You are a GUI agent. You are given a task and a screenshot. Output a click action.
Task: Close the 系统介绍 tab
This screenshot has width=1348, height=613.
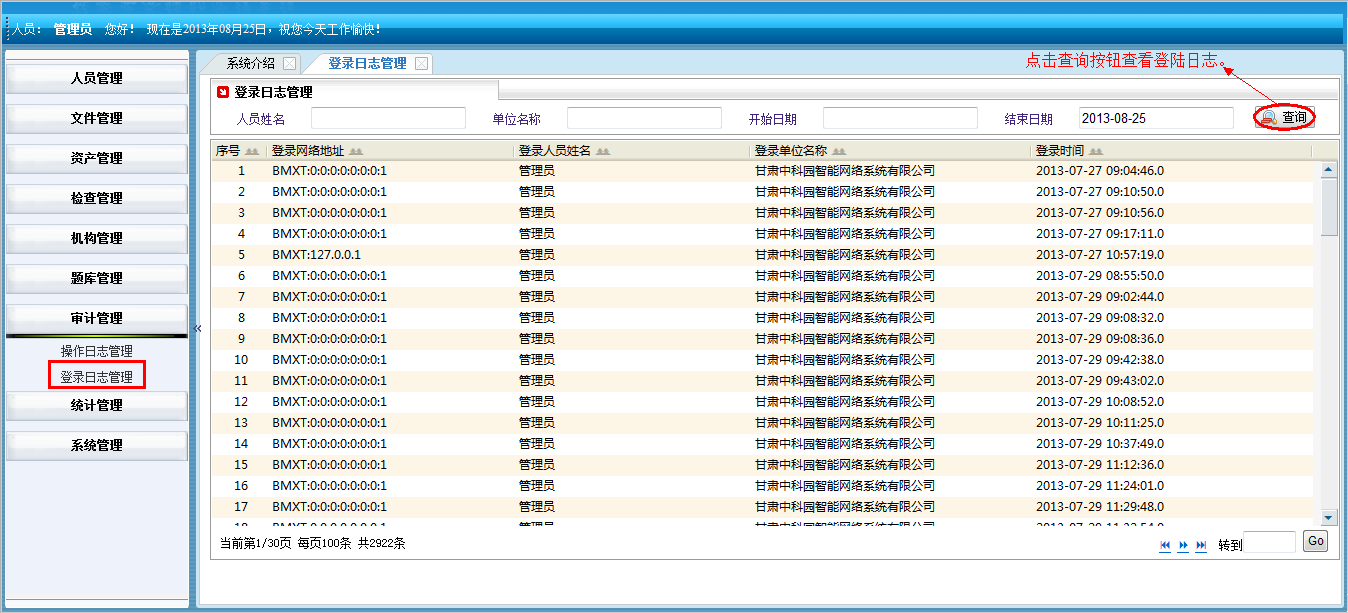tap(289, 63)
